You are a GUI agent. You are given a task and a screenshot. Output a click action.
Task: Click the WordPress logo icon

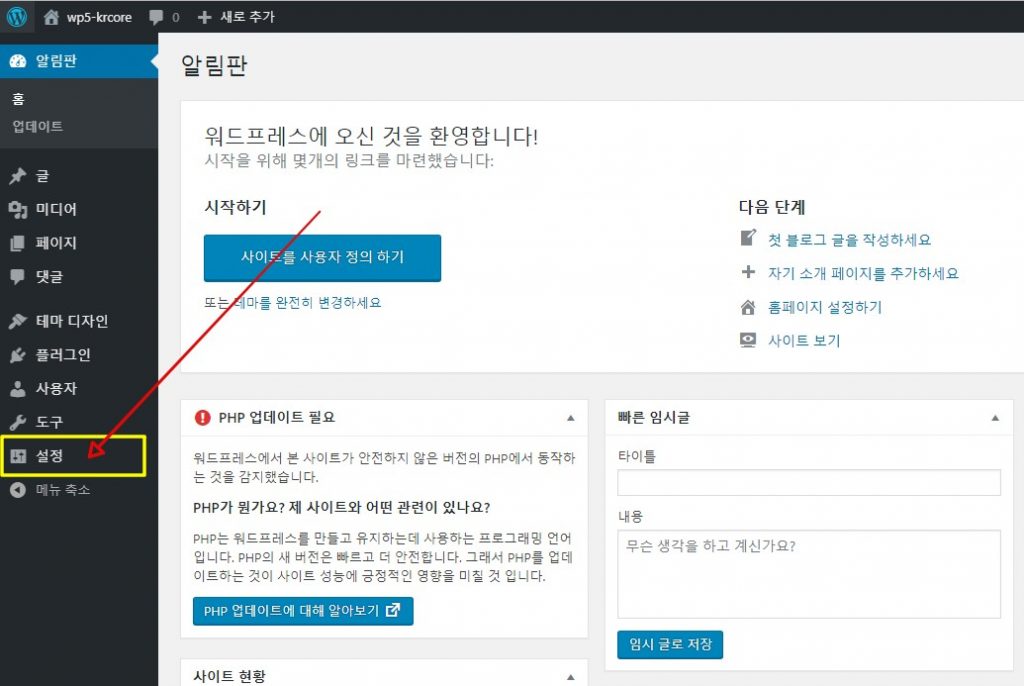click(x=17, y=16)
